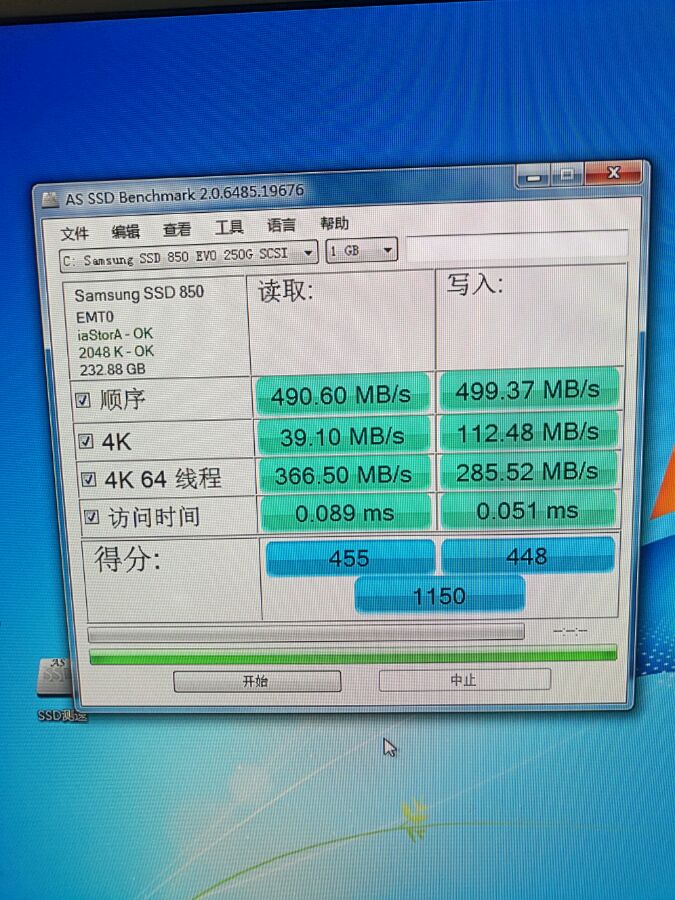Click the 读取: read column header
The image size is (675, 900).
click(x=286, y=292)
